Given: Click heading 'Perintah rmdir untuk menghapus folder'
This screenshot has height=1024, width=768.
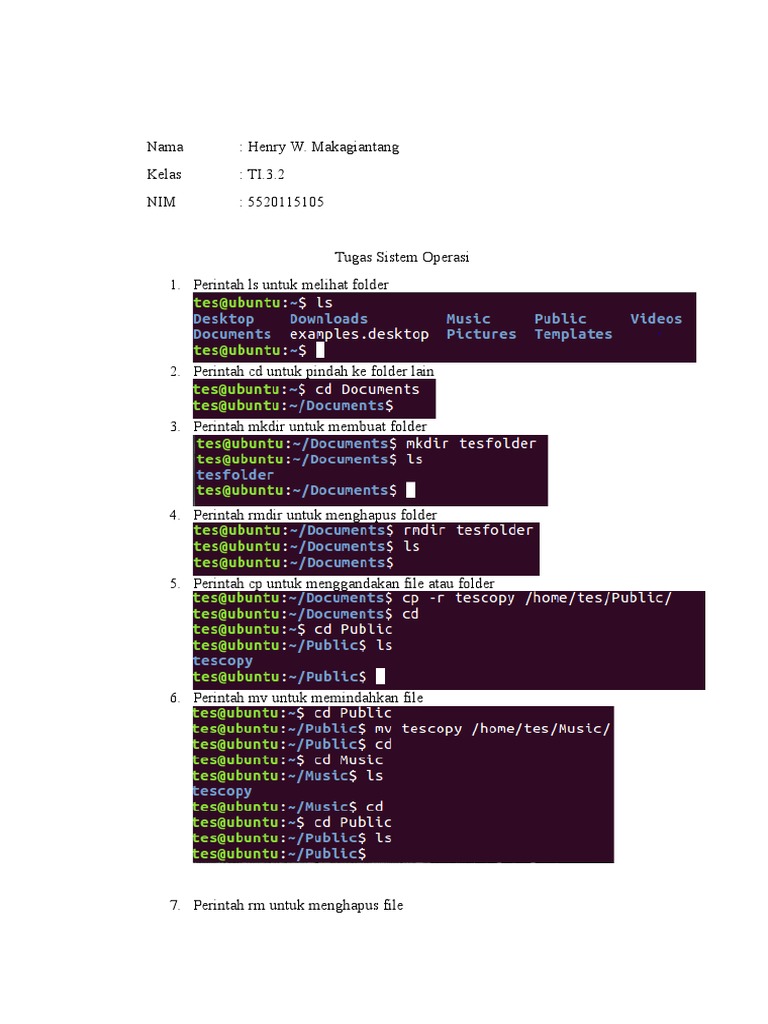Looking at the screenshot, I should (315, 515).
